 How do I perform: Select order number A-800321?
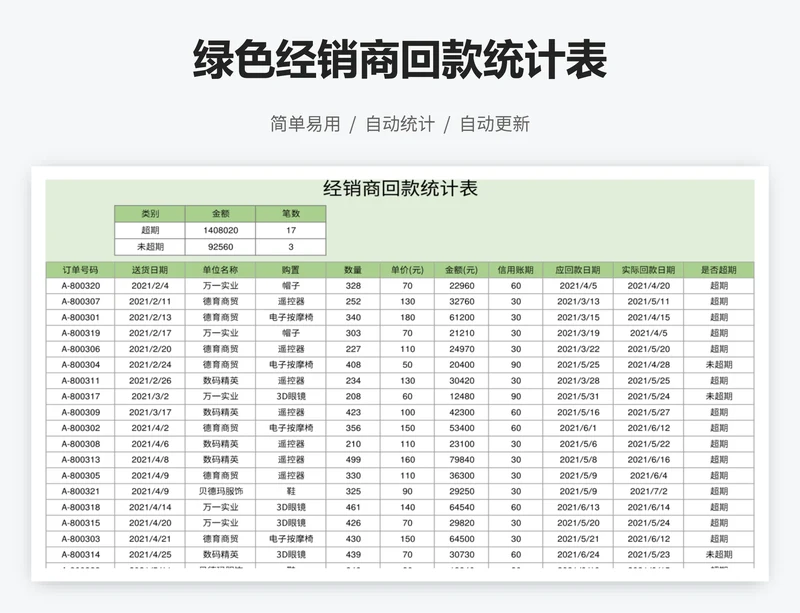pos(81,492)
